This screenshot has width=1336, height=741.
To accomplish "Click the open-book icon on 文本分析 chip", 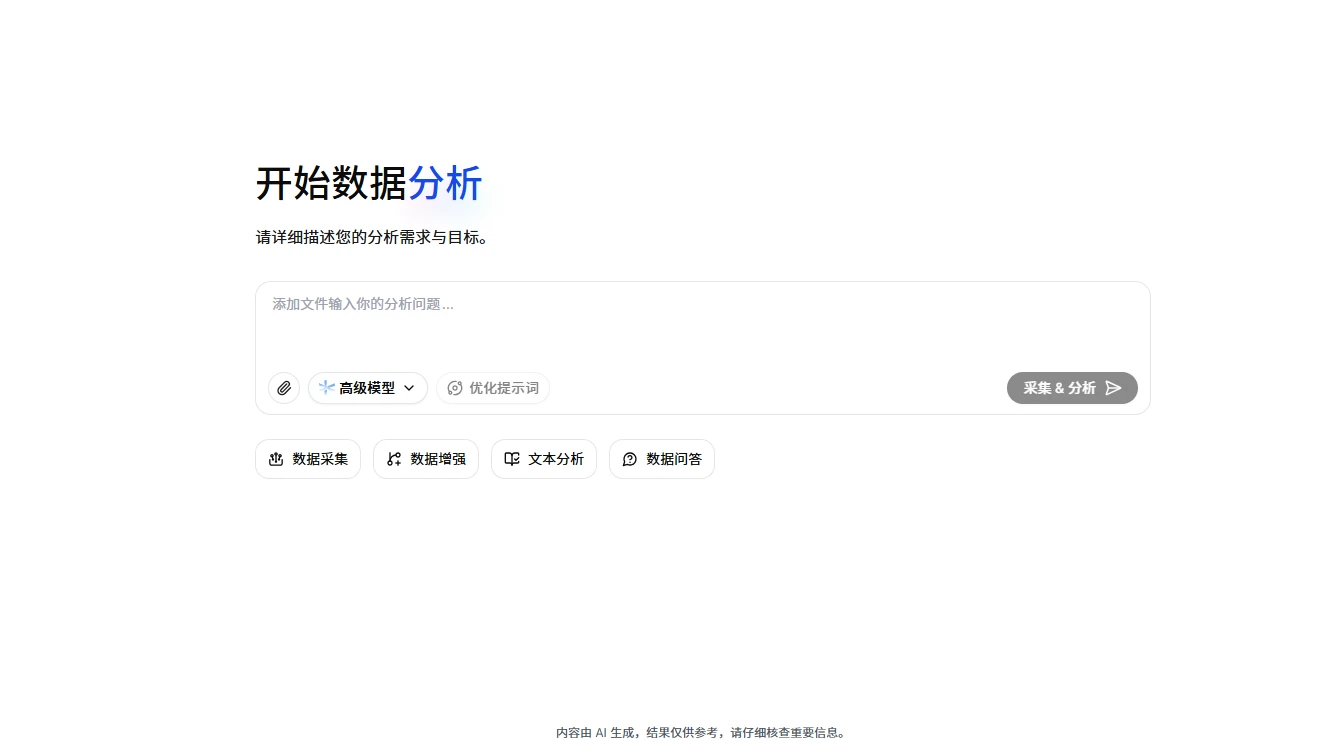I will pyautogui.click(x=511, y=459).
